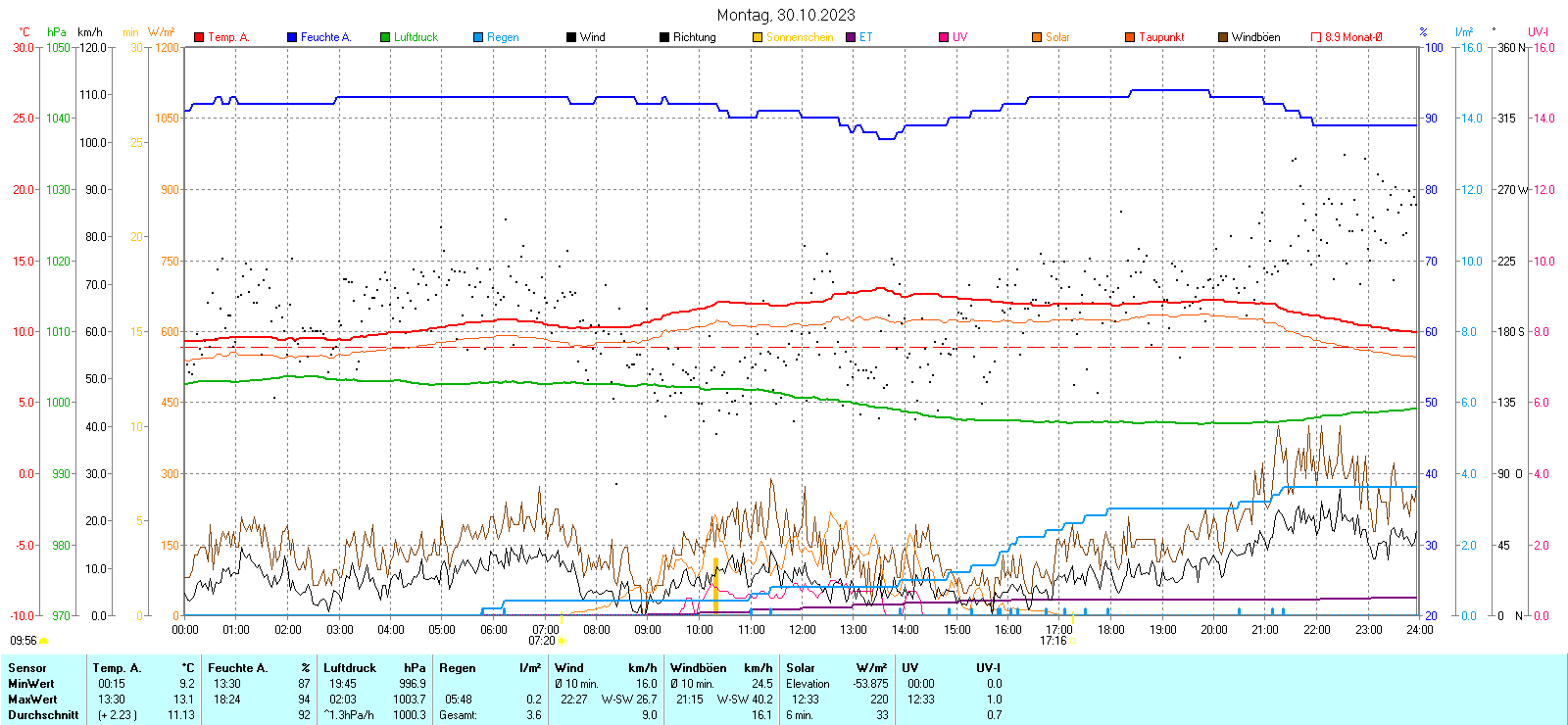Viewport: 1568px width, 725px height.
Task: Select the purple ET legend square
Action: [x=851, y=37]
